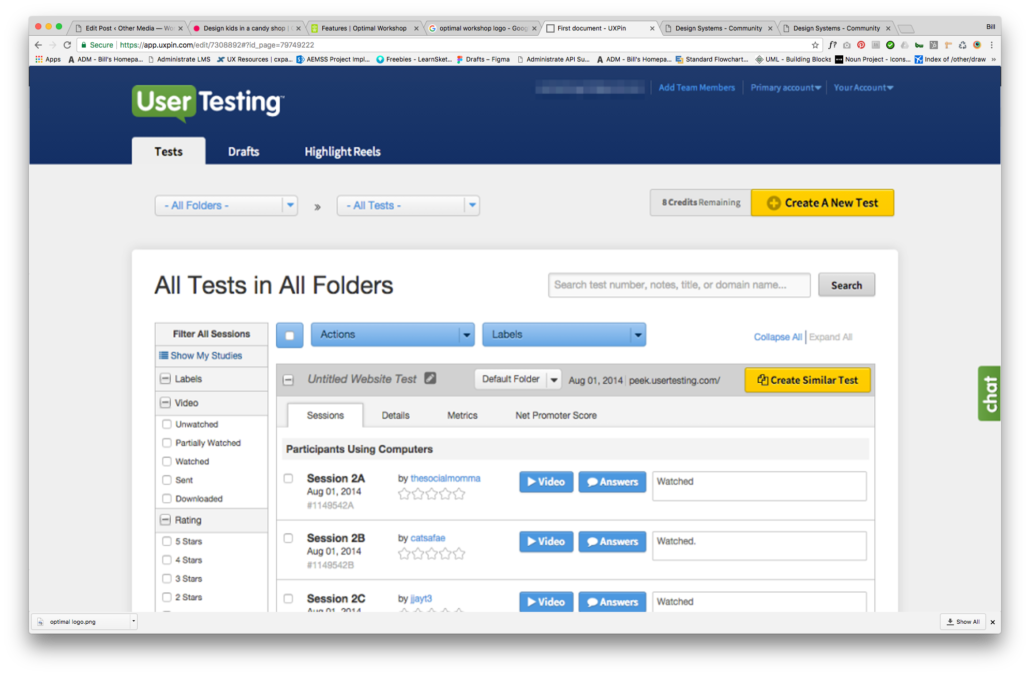This screenshot has height=675, width=1030.
Task: Rate Session 2B using the star rating
Action: pos(432,554)
